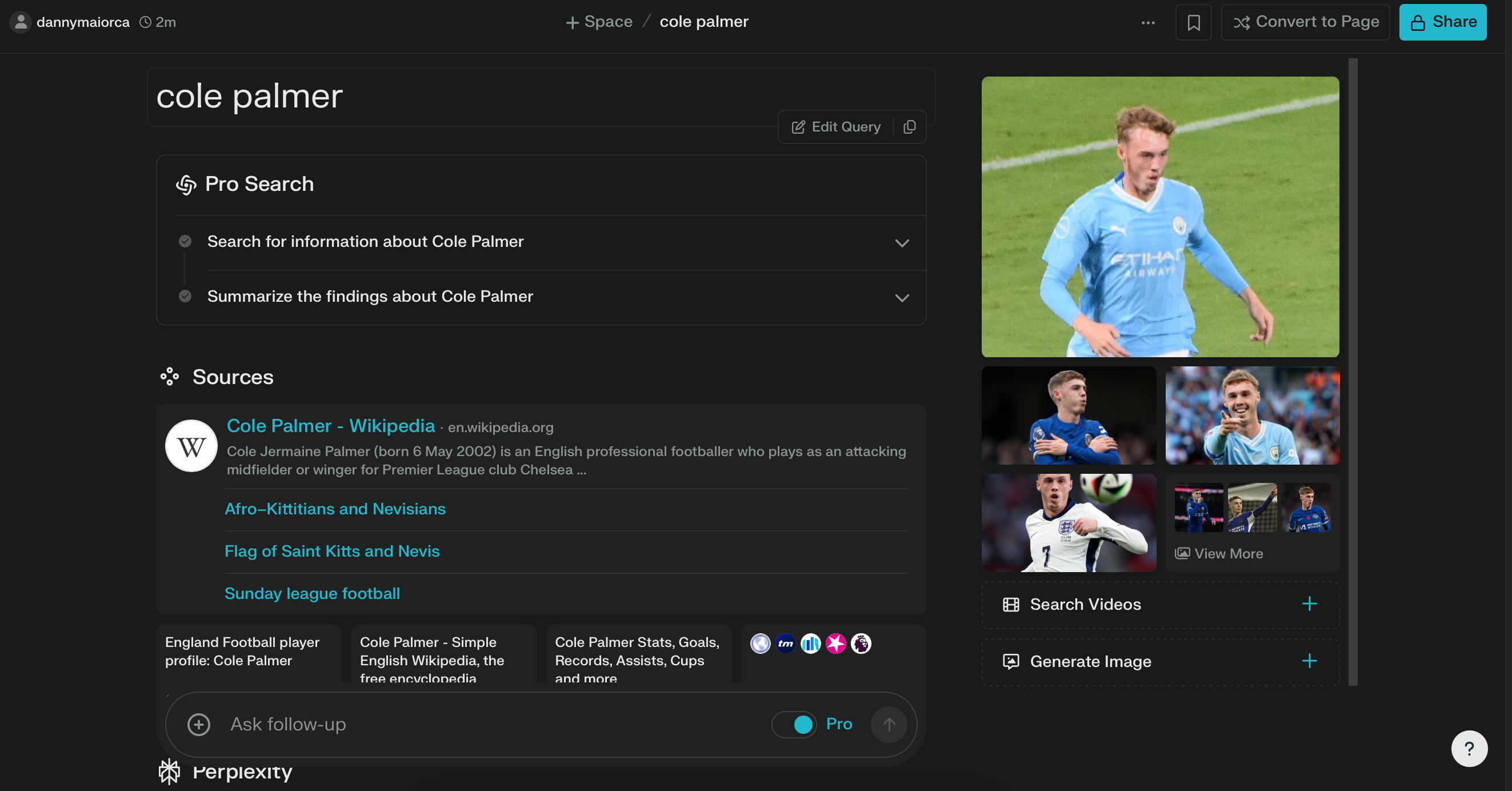Click the Perplexity logo icon

click(168, 770)
